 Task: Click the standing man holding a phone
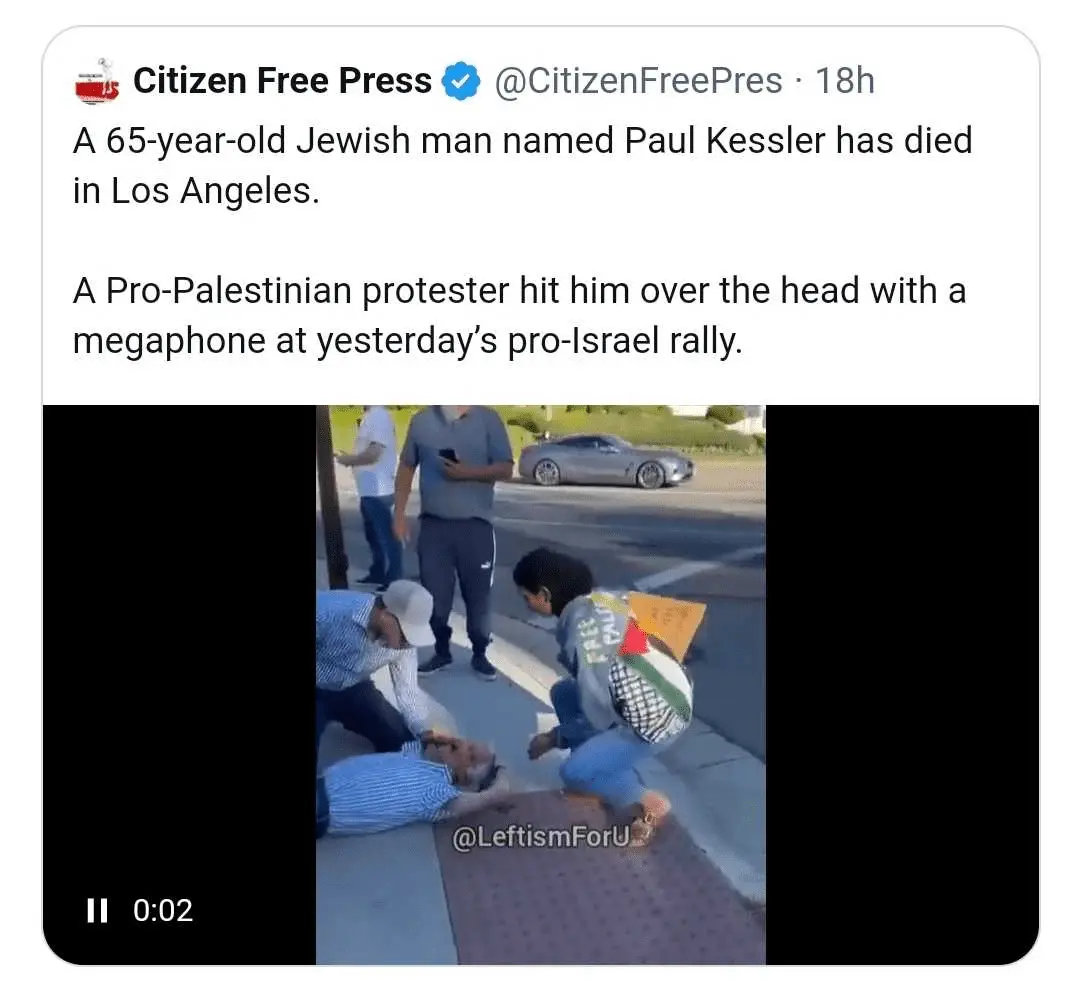(x=456, y=537)
